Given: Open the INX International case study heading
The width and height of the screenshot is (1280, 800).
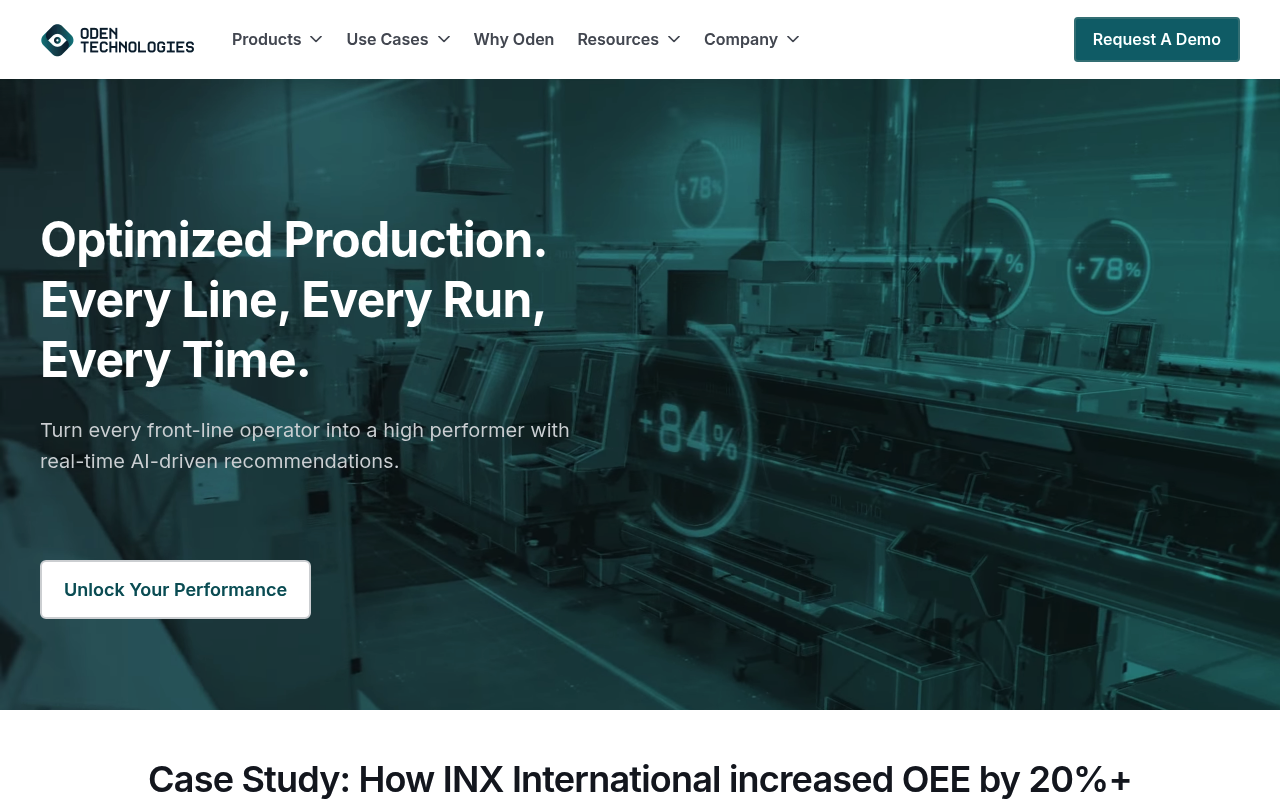Looking at the screenshot, I should click(x=640, y=779).
